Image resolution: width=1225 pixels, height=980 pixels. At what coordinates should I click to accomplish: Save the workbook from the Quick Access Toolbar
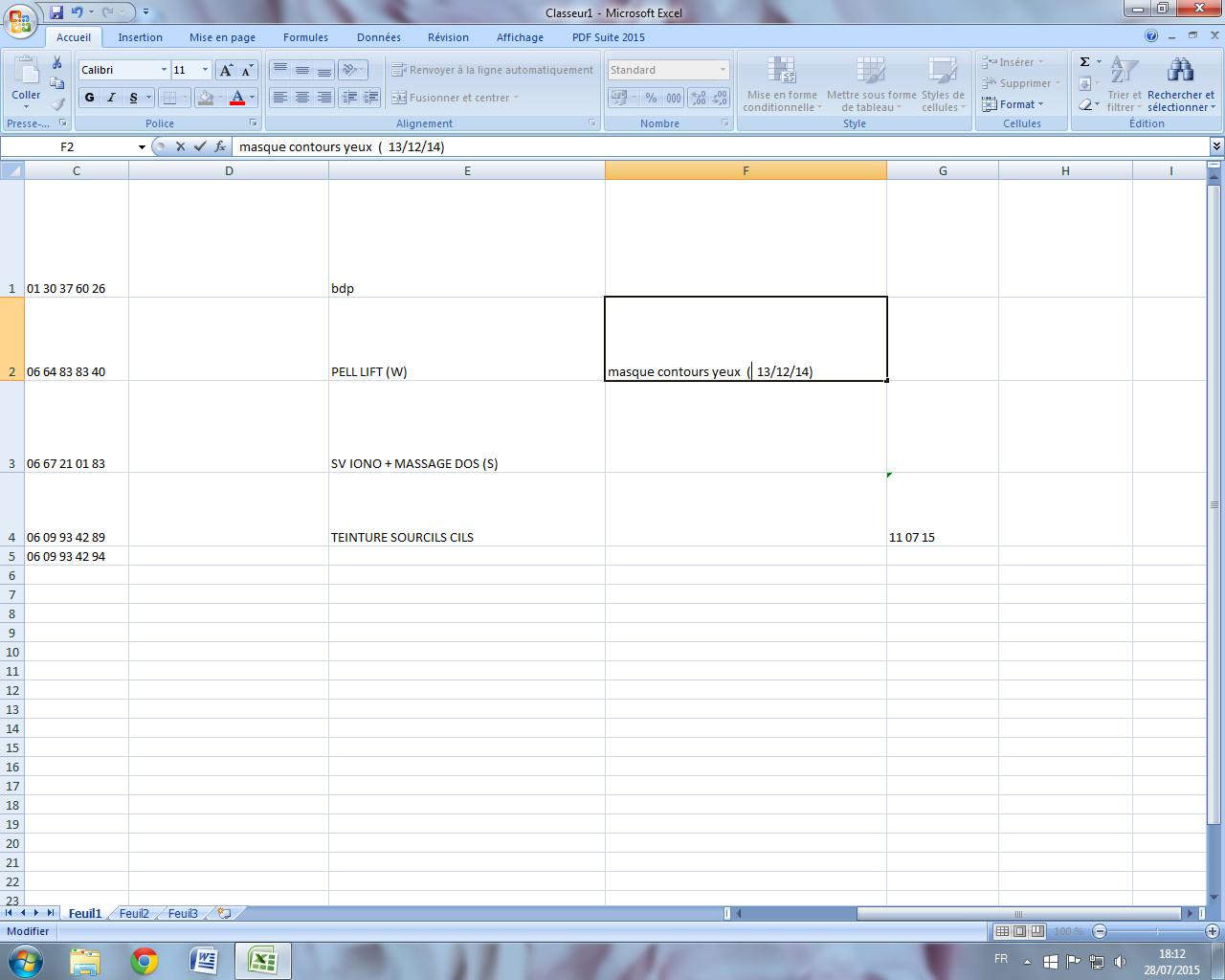click(56, 12)
